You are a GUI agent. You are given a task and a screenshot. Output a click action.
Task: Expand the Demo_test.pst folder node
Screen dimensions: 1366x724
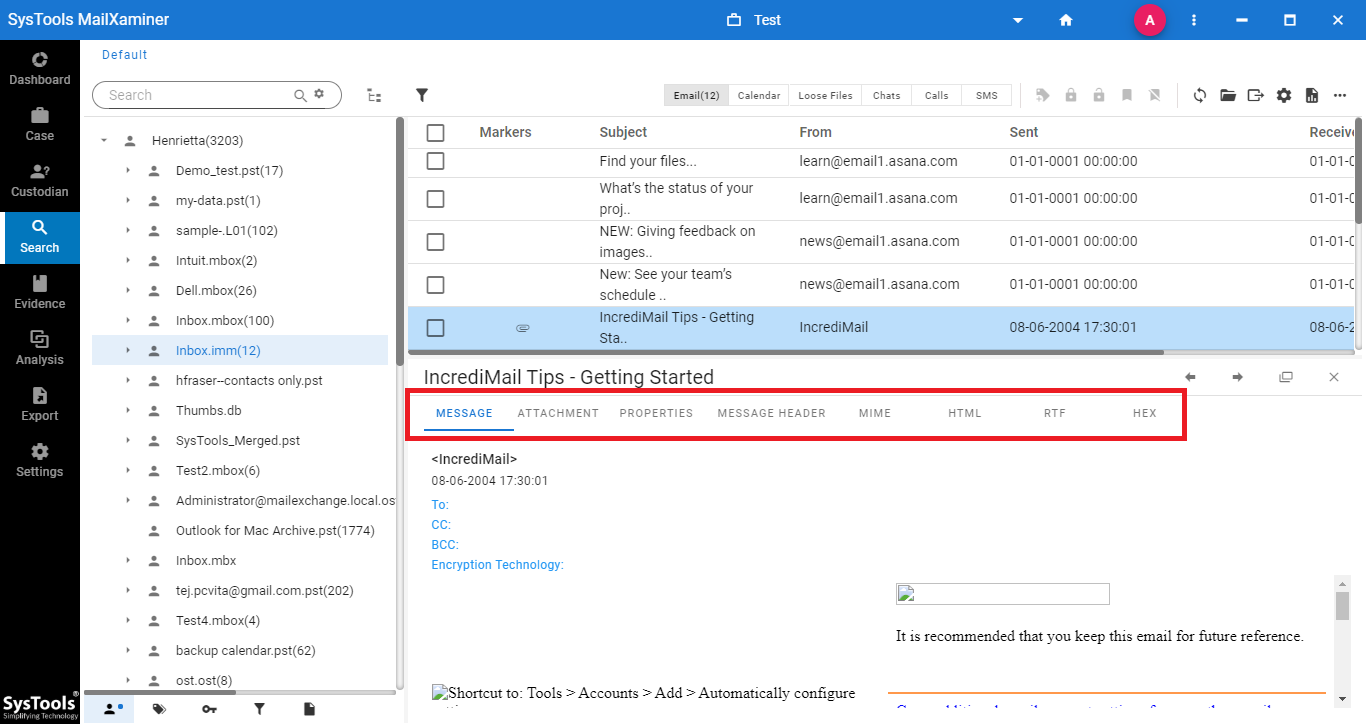128,171
